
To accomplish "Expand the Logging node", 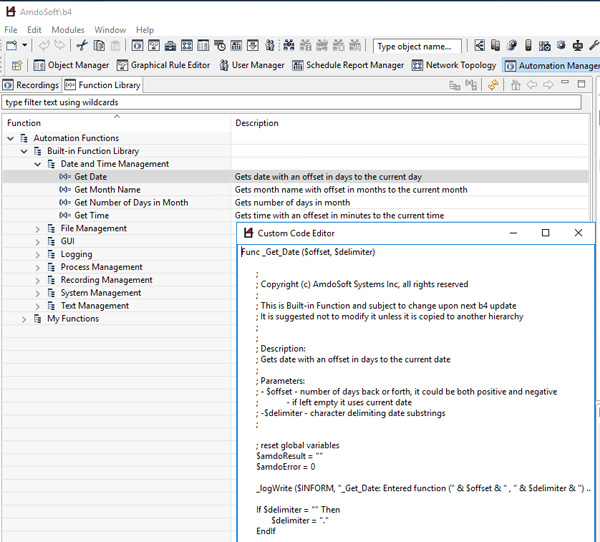I will [x=38, y=255].
